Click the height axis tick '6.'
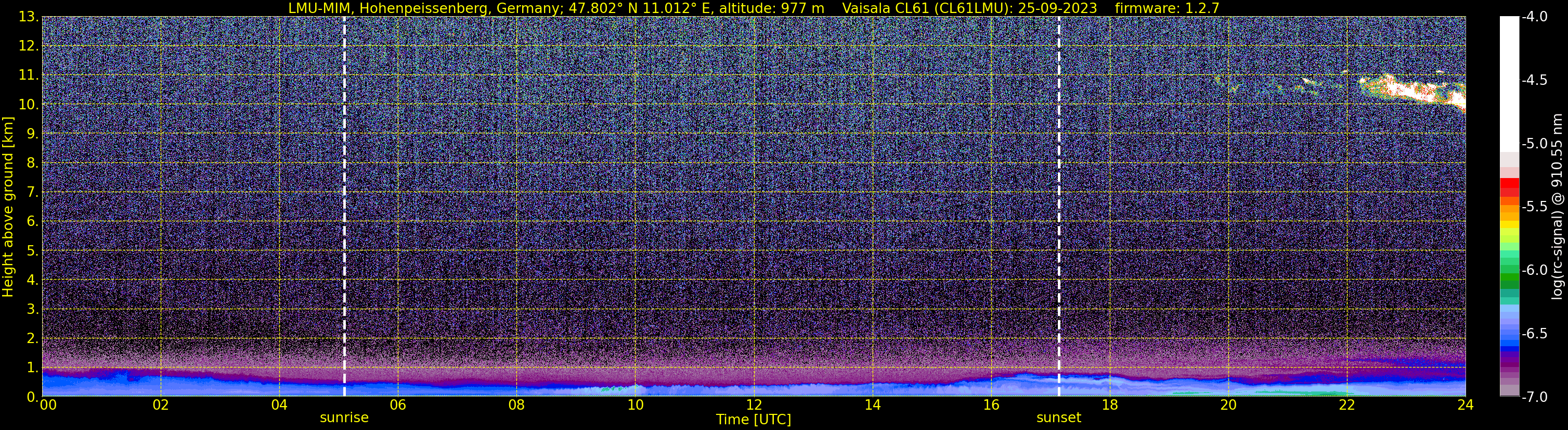Screen dimensions: 1568x430 click(33, 222)
